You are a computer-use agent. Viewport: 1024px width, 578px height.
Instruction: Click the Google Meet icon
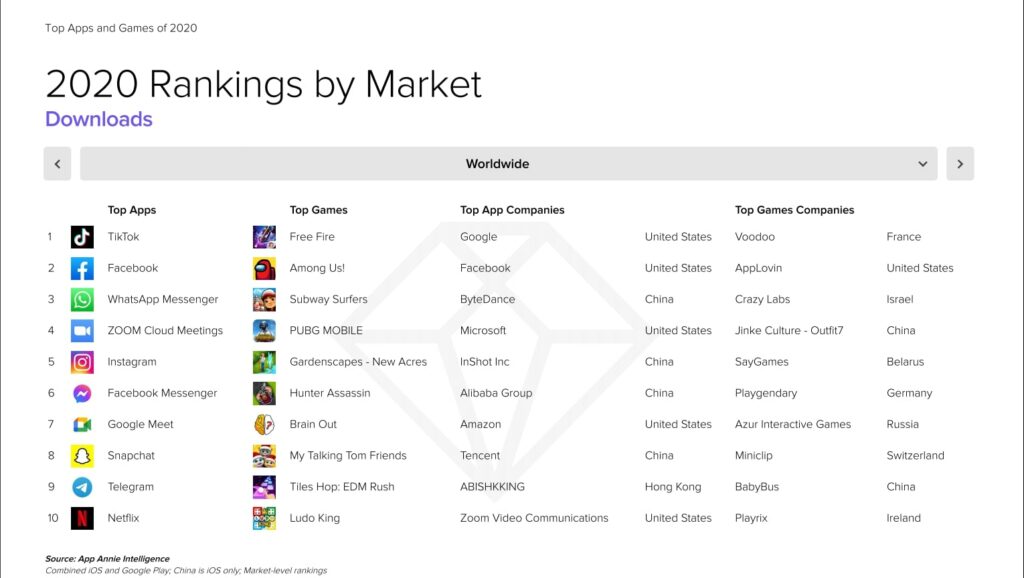click(82, 424)
